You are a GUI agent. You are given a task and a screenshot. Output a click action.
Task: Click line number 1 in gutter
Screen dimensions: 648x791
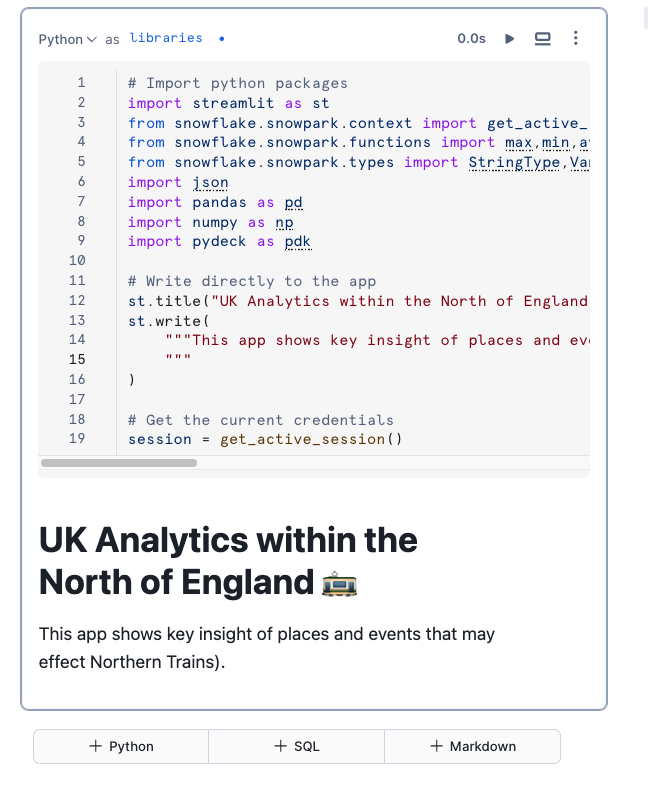click(x=81, y=83)
